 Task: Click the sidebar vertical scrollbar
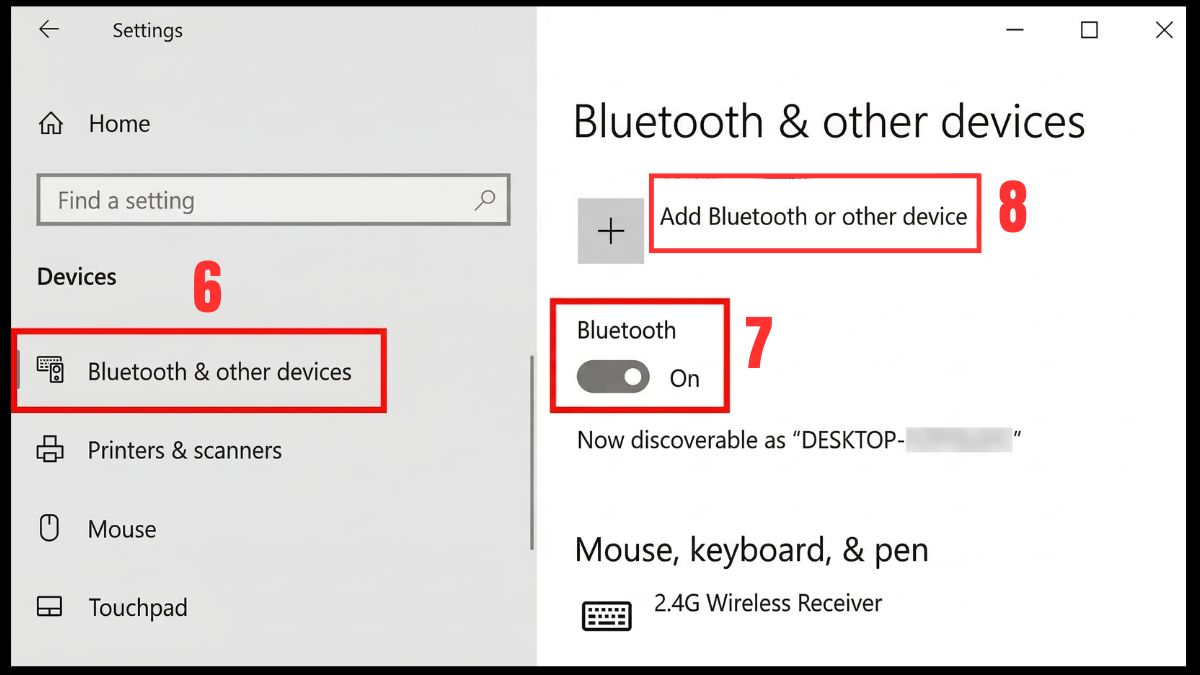coord(531,450)
